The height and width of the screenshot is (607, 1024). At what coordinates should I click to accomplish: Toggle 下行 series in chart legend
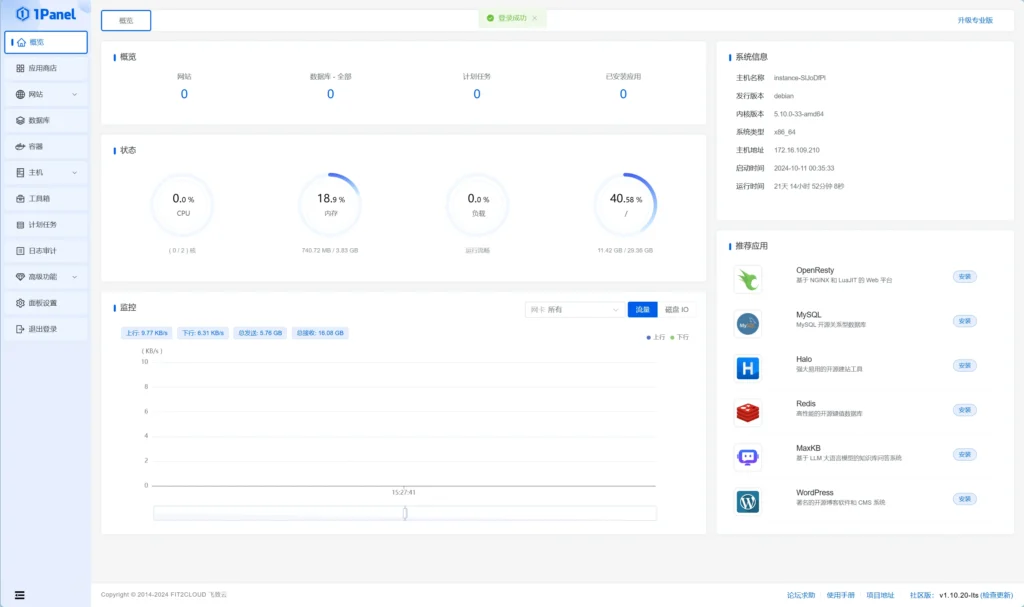(679, 337)
